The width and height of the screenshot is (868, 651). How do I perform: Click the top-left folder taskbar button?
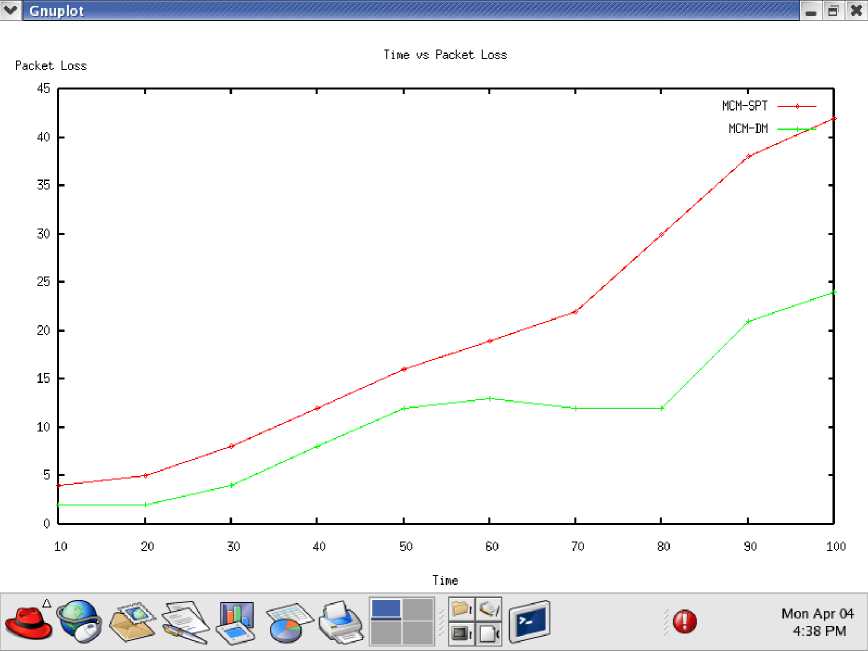coord(462,609)
